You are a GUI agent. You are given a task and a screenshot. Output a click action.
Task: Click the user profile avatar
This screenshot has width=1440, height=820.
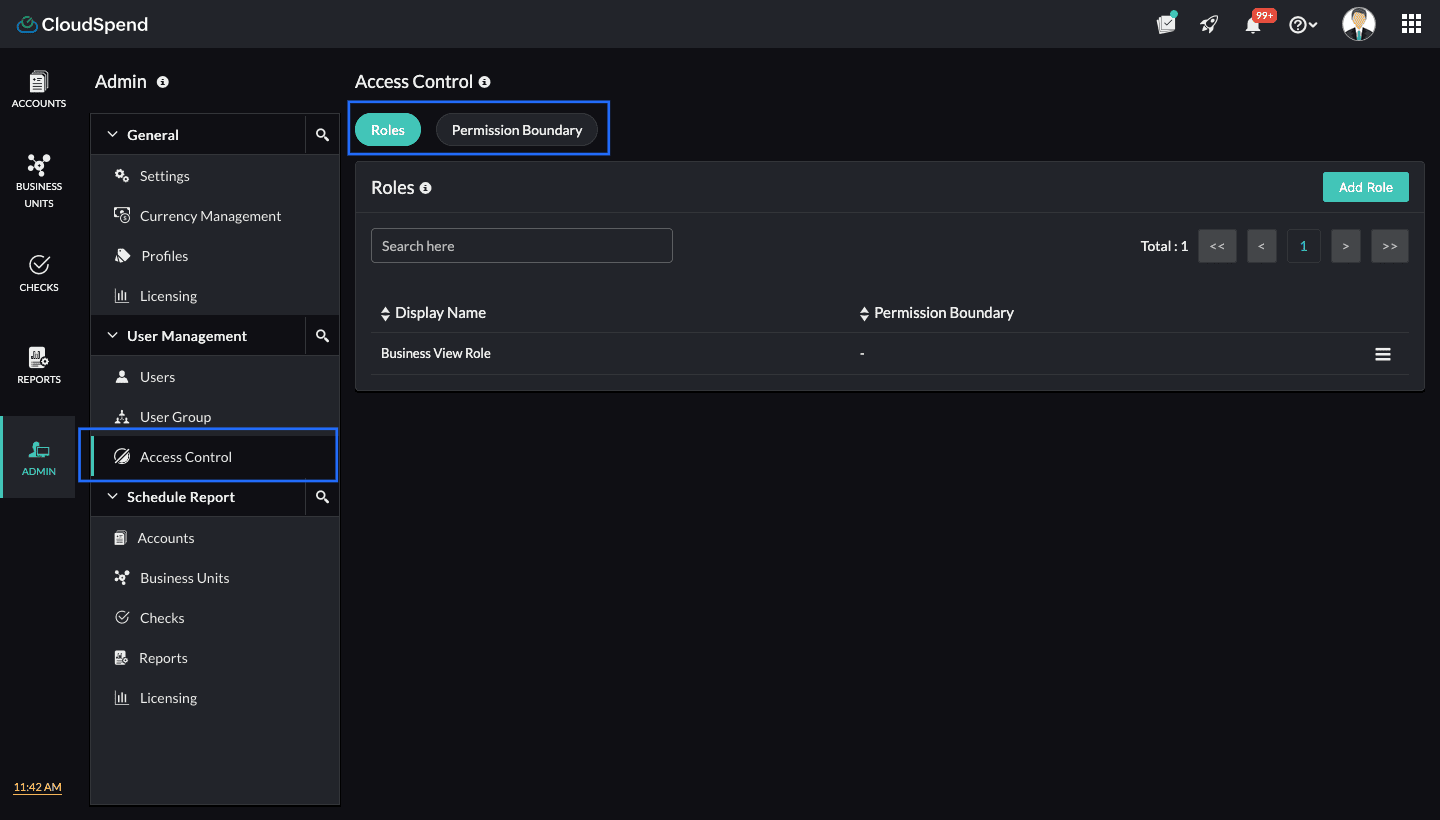click(x=1358, y=24)
